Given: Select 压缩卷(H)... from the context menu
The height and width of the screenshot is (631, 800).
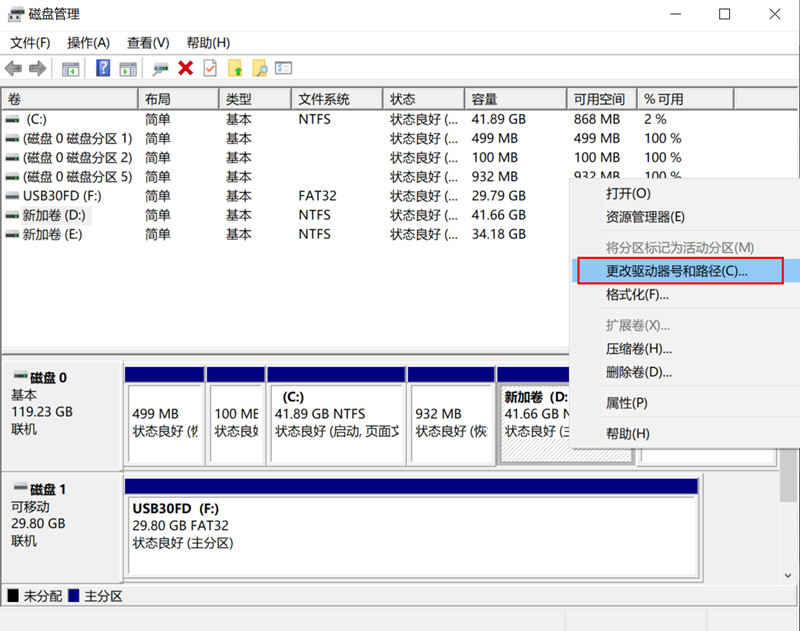Looking at the screenshot, I should 639,349.
